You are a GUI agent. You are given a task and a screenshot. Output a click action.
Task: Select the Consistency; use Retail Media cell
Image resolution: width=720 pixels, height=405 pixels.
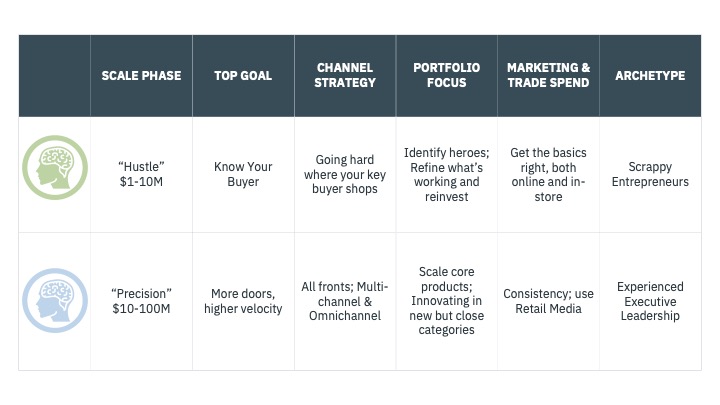548,301
